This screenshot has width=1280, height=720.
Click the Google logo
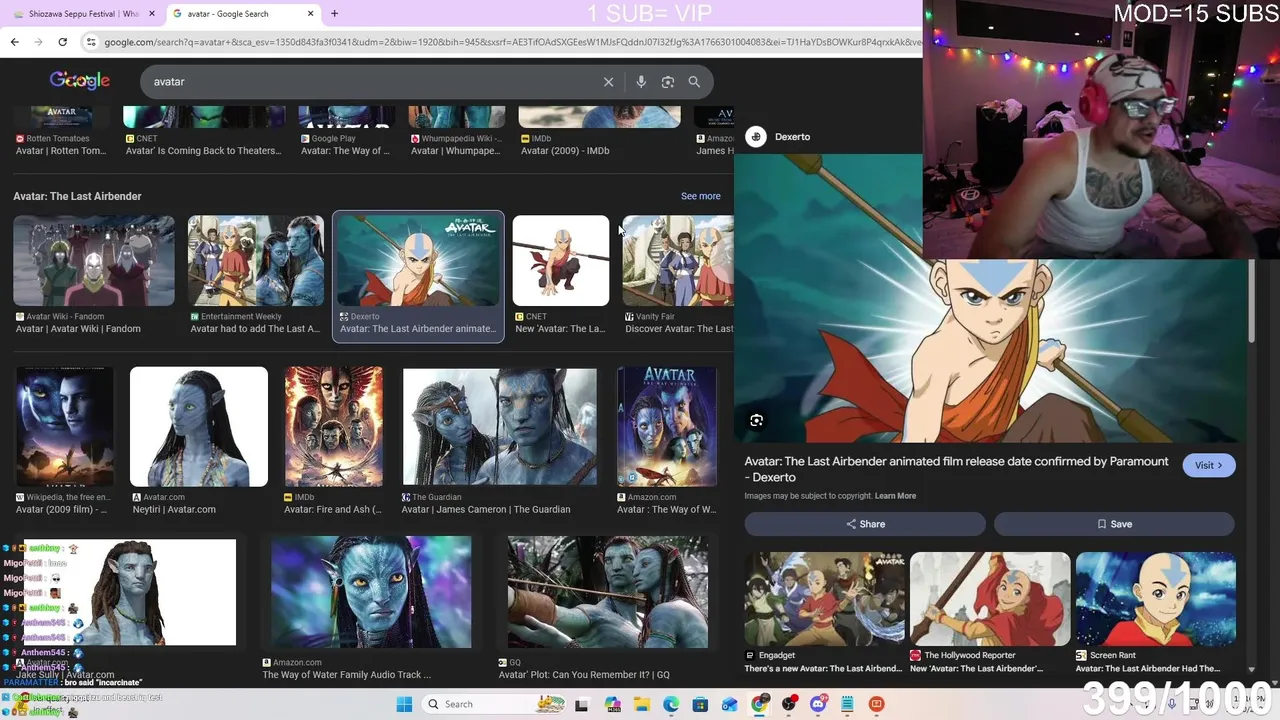tap(80, 81)
